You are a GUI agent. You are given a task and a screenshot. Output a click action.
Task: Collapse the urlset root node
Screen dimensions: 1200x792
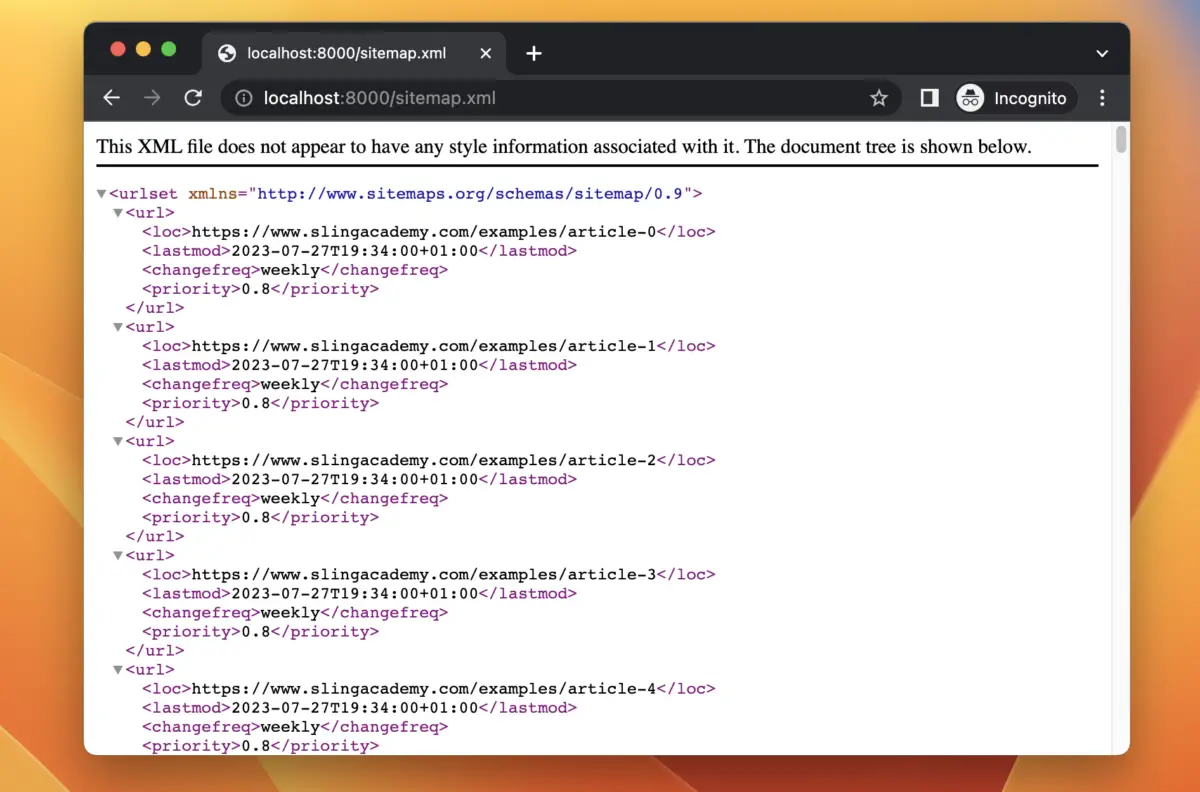tap(101, 194)
